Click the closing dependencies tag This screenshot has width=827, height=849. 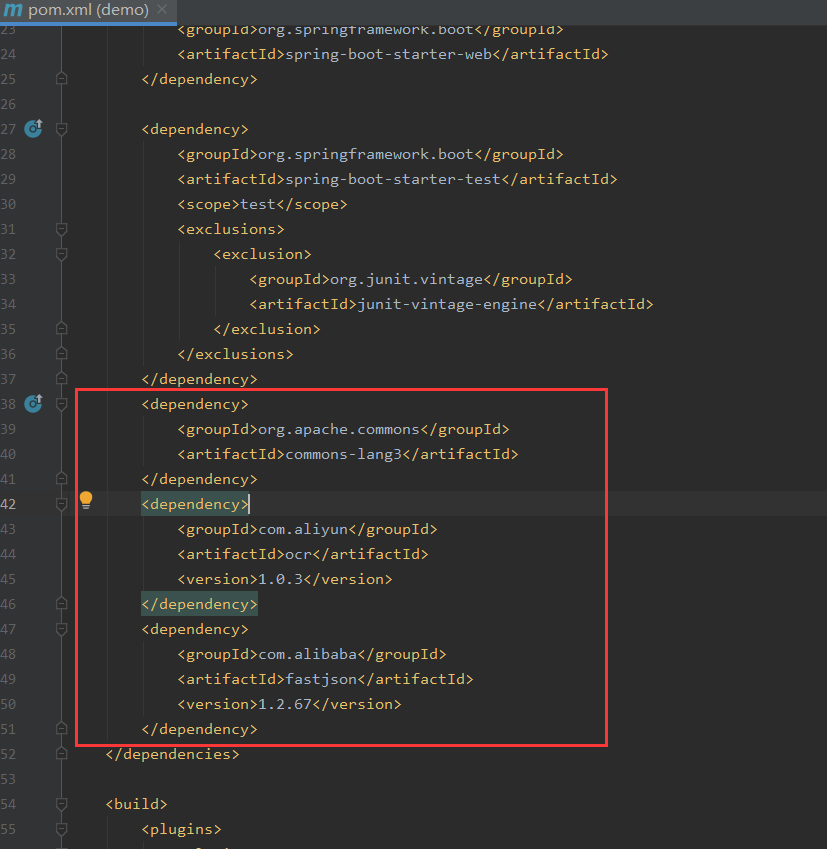click(x=172, y=754)
